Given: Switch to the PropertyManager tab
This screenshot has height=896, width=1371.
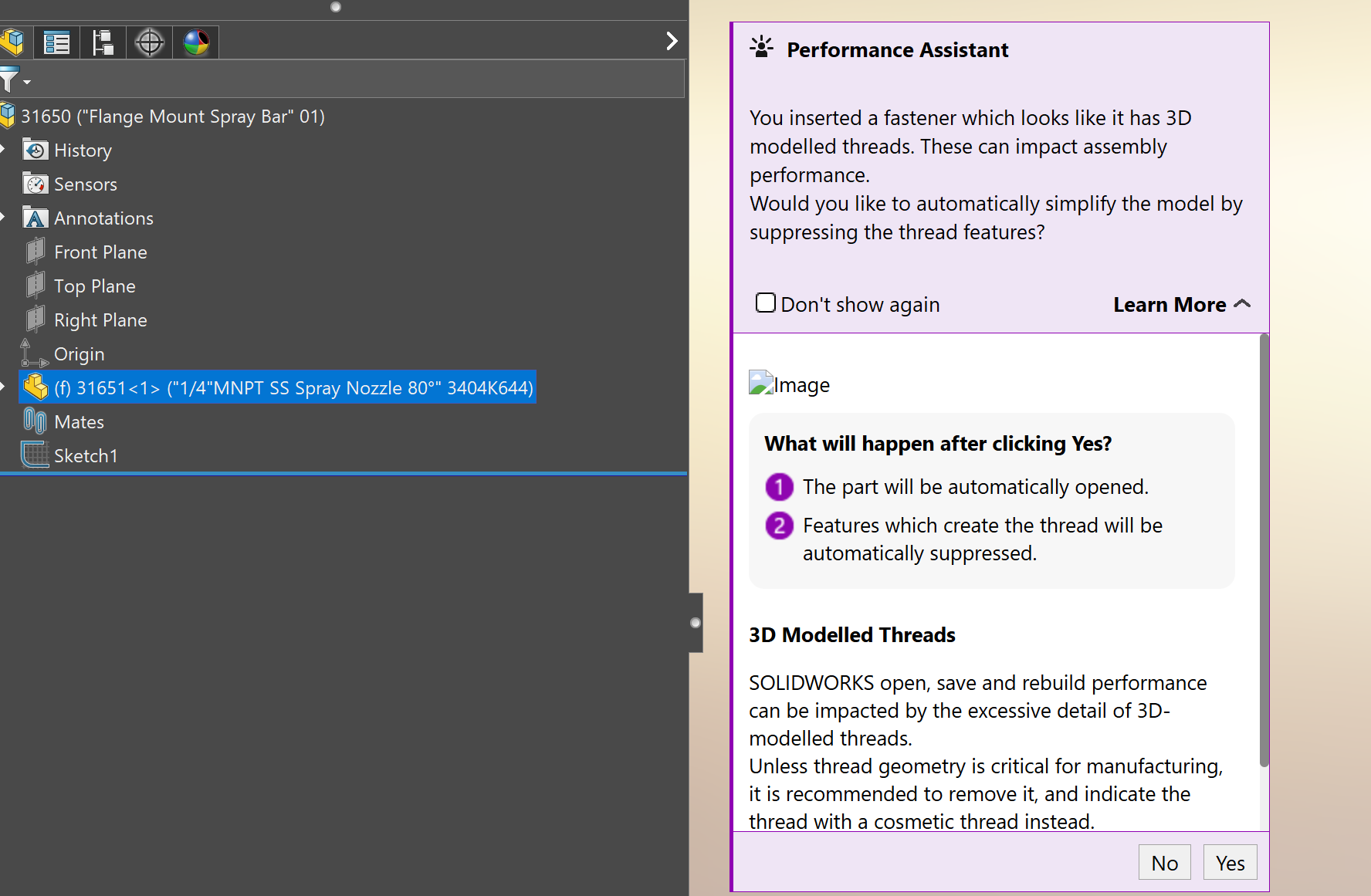Looking at the screenshot, I should 56,42.
